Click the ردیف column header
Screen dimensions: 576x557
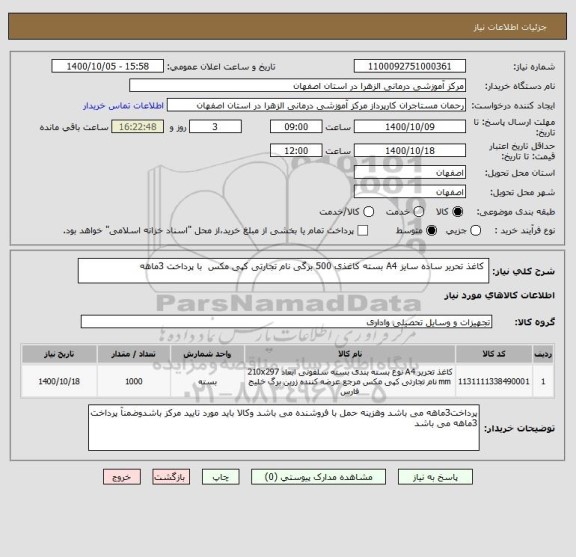pos(543,354)
